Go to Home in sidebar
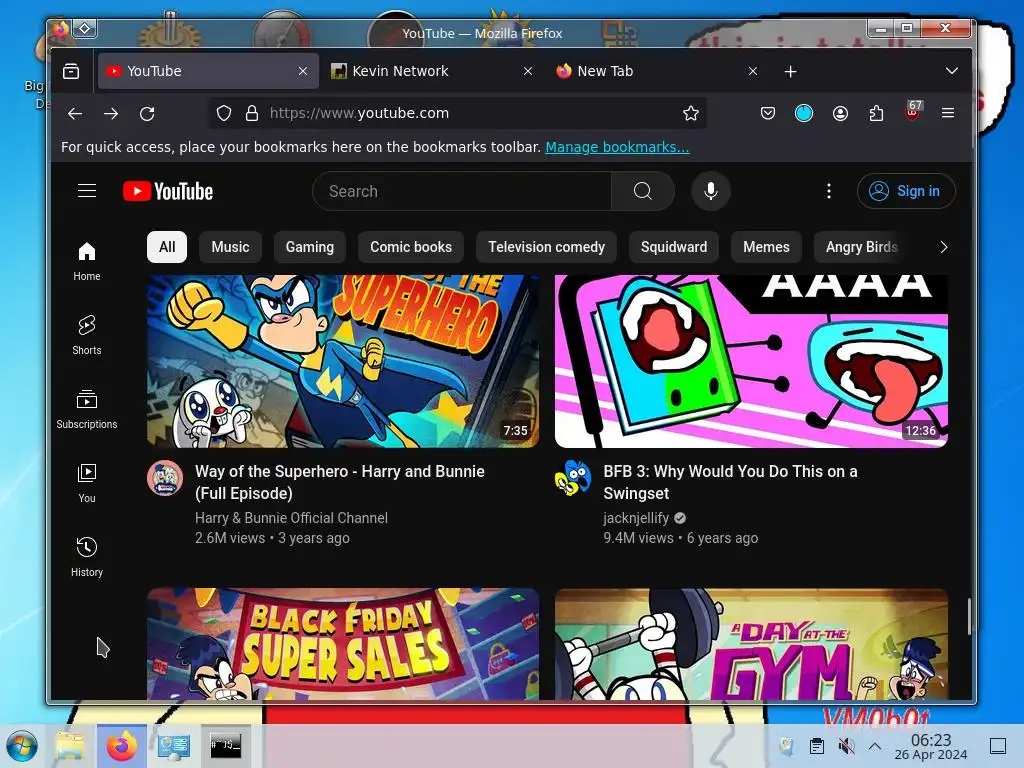The image size is (1024, 768). (x=87, y=261)
